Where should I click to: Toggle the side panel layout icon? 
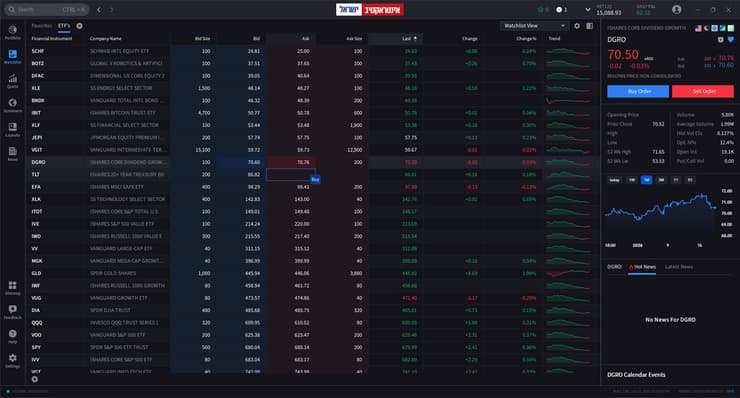[x=589, y=26]
